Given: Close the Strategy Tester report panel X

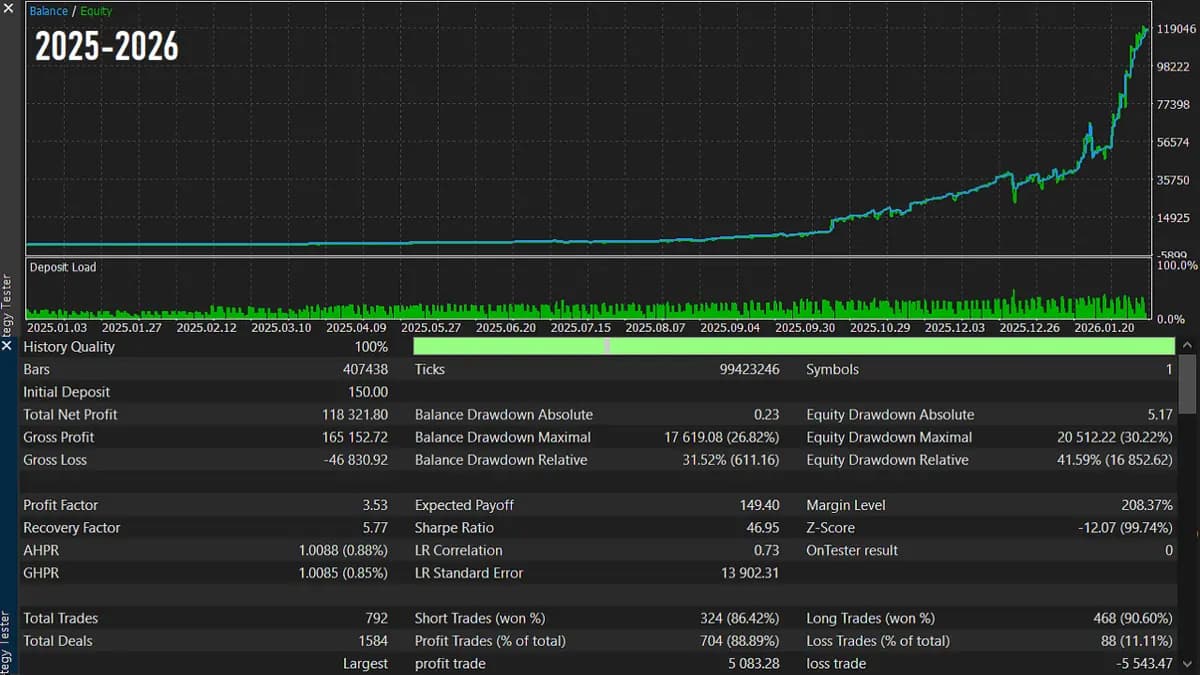Looking at the screenshot, I should tap(7, 345).
